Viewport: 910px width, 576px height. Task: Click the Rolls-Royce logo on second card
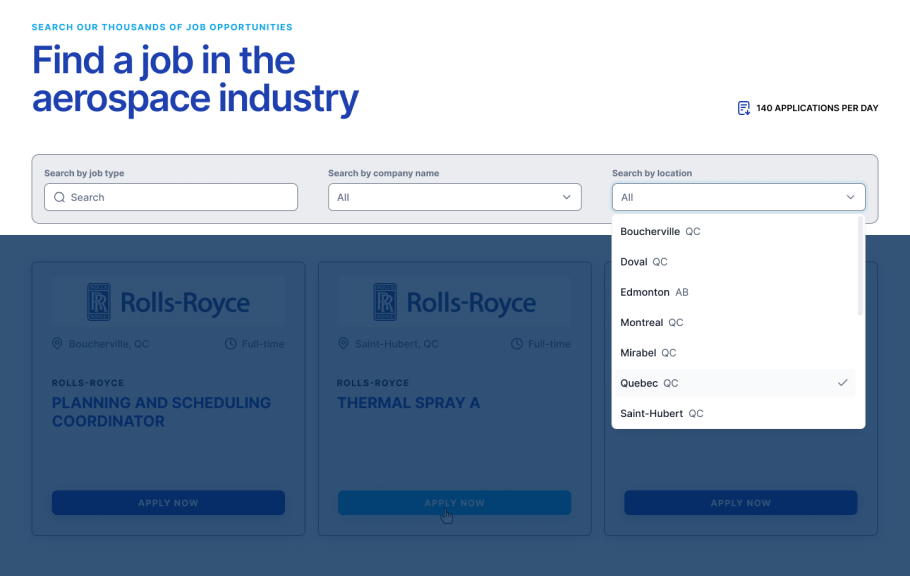(x=454, y=302)
